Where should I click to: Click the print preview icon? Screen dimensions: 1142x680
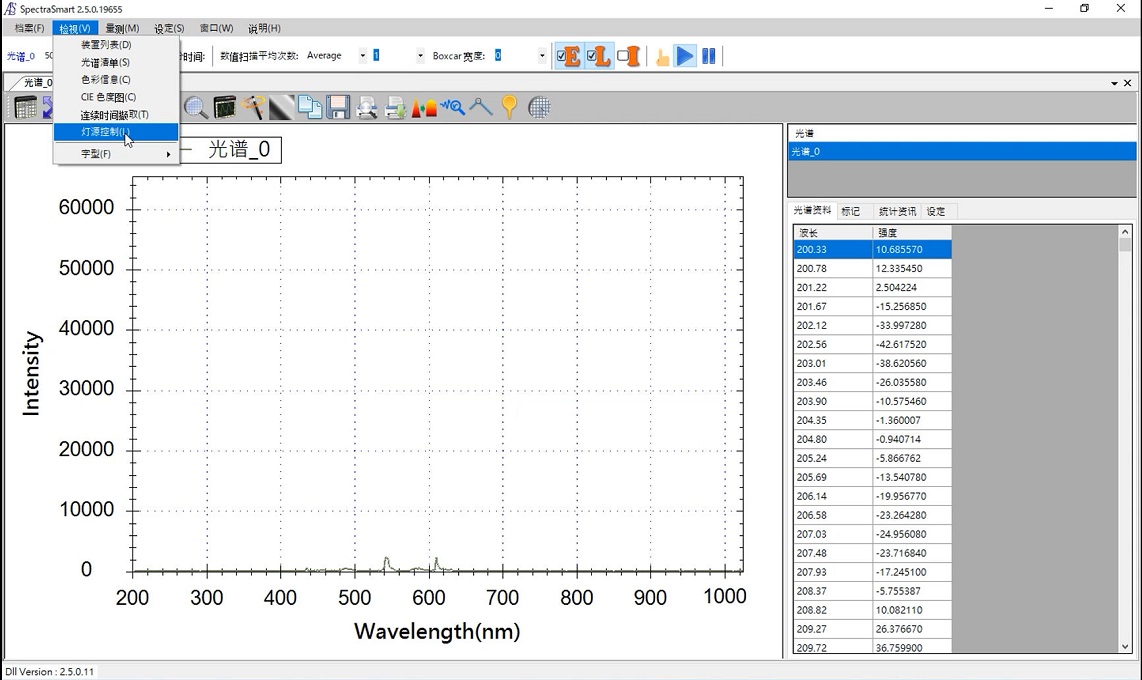(x=366, y=108)
